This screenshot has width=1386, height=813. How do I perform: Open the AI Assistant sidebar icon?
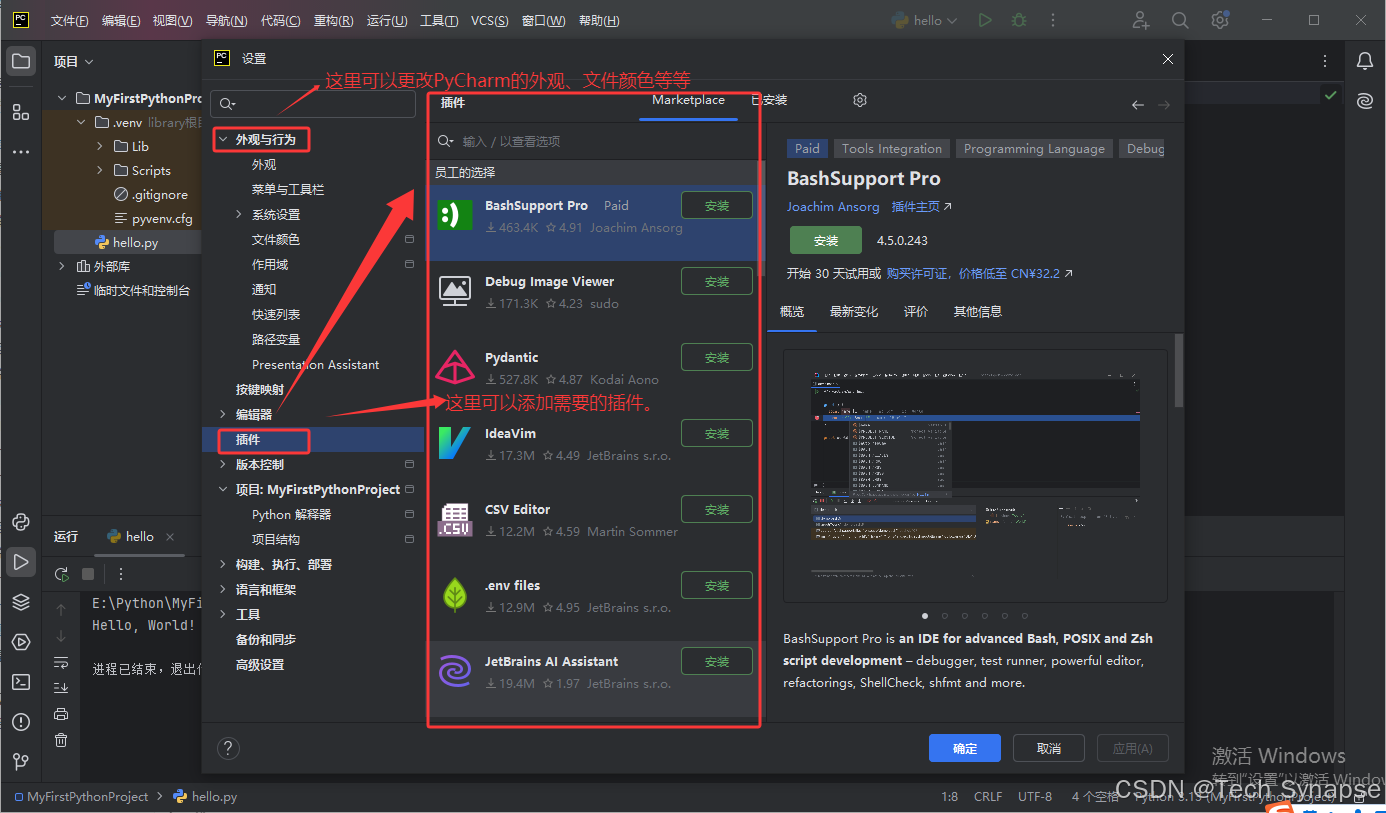click(1365, 101)
